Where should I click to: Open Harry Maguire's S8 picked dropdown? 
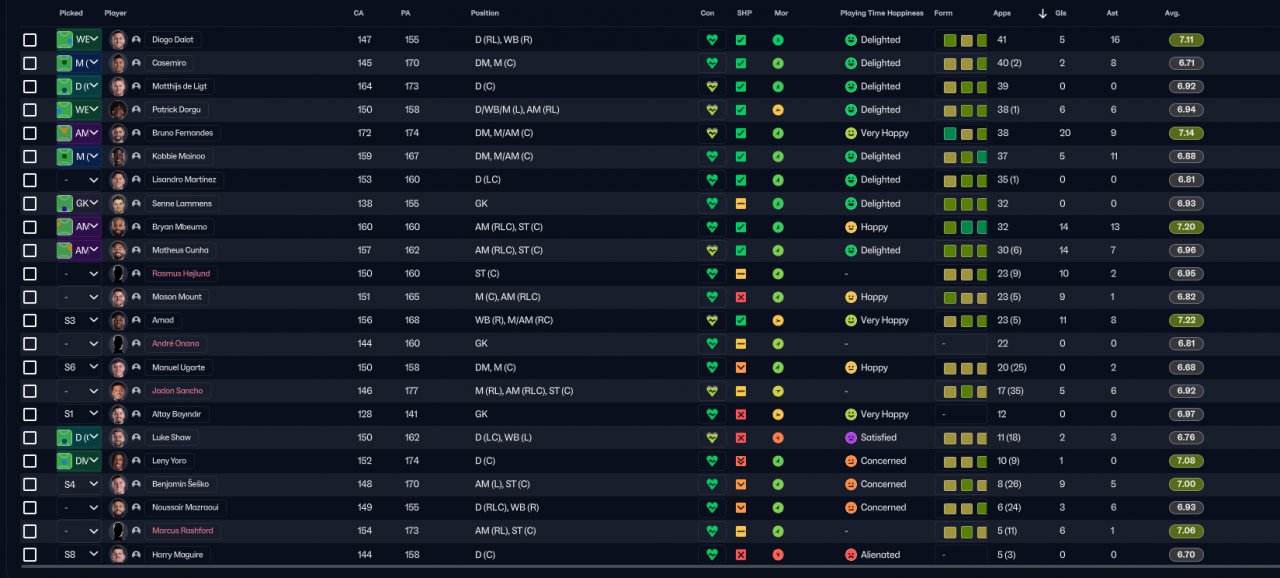point(79,555)
